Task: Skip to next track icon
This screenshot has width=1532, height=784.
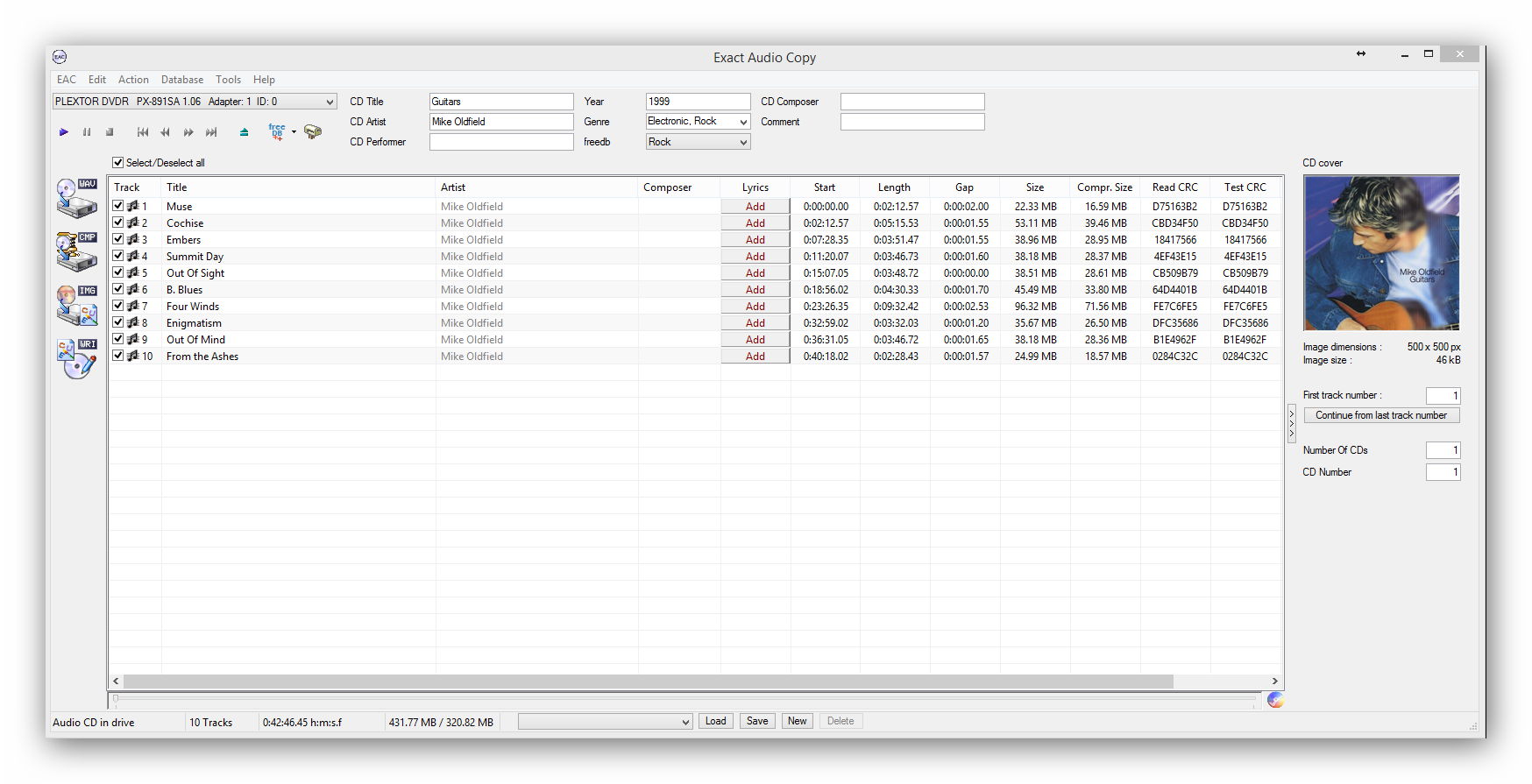Action: point(211,132)
